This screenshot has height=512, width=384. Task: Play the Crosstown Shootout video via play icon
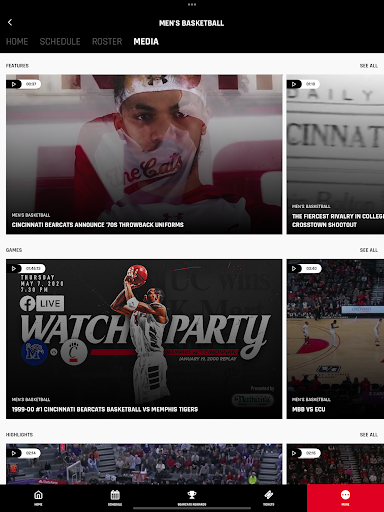coord(294,84)
